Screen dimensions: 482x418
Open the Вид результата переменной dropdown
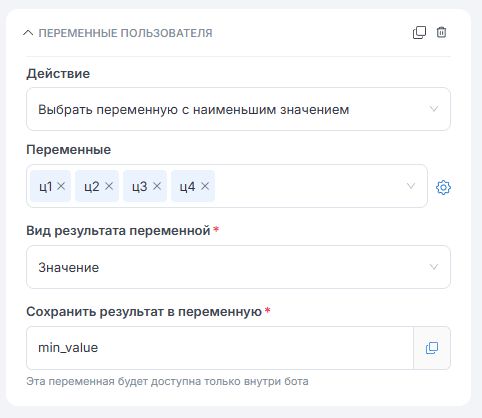238,267
